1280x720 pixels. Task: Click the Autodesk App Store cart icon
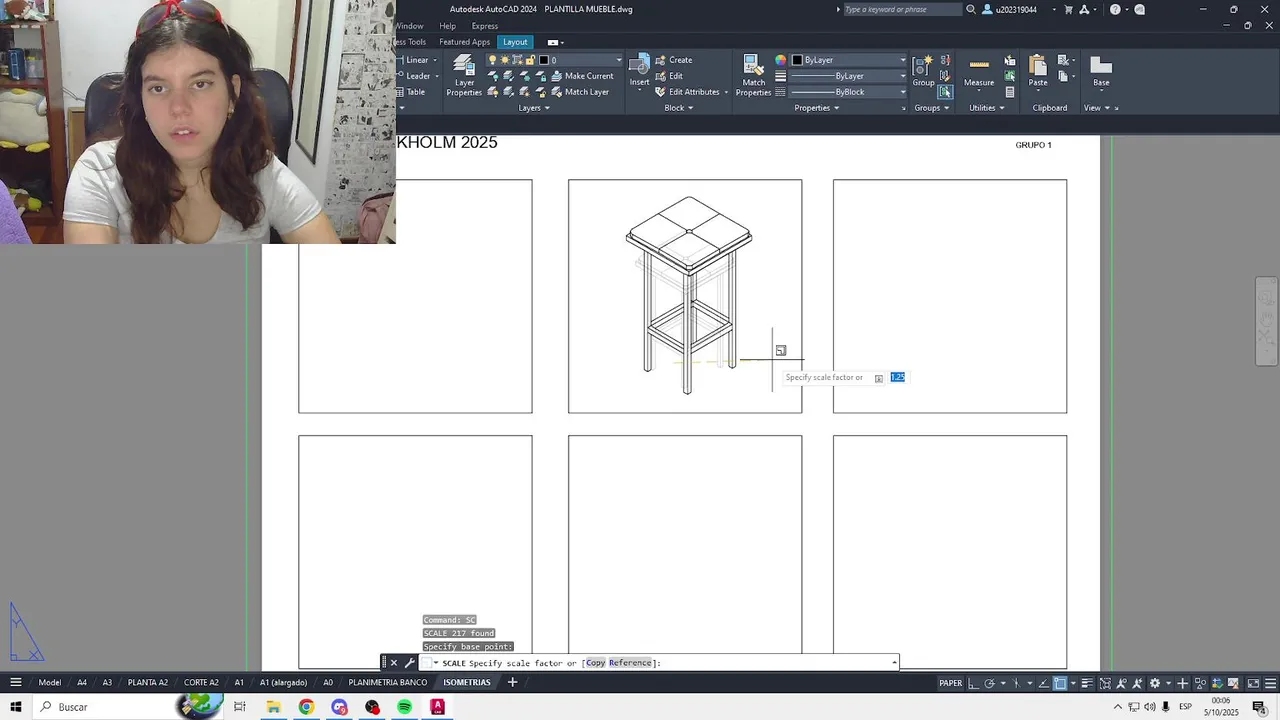(1069, 10)
